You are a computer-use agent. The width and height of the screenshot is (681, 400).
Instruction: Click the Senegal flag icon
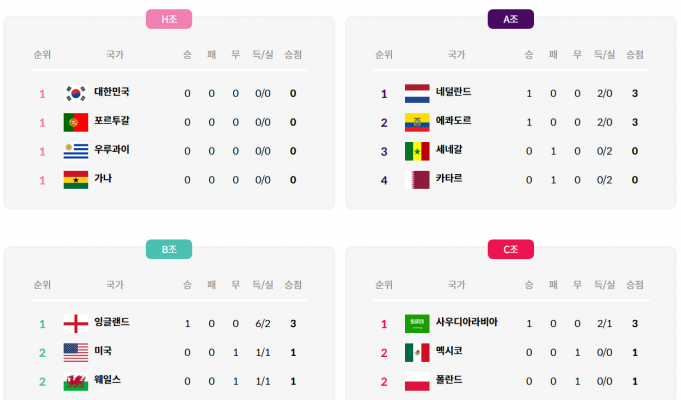(x=417, y=152)
